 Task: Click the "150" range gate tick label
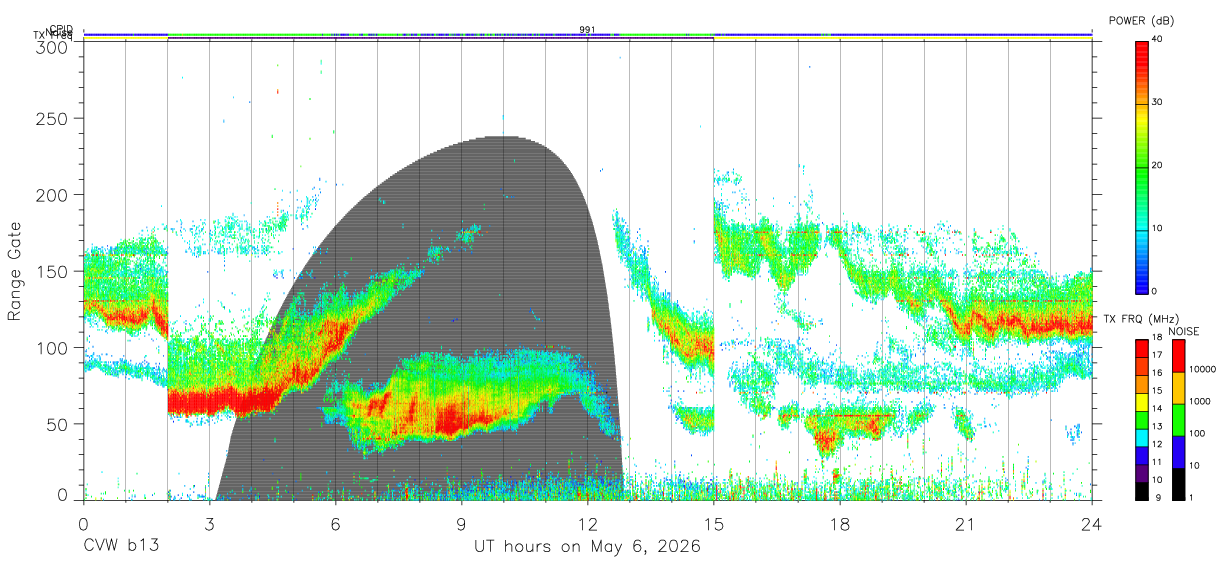tap(53, 272)
